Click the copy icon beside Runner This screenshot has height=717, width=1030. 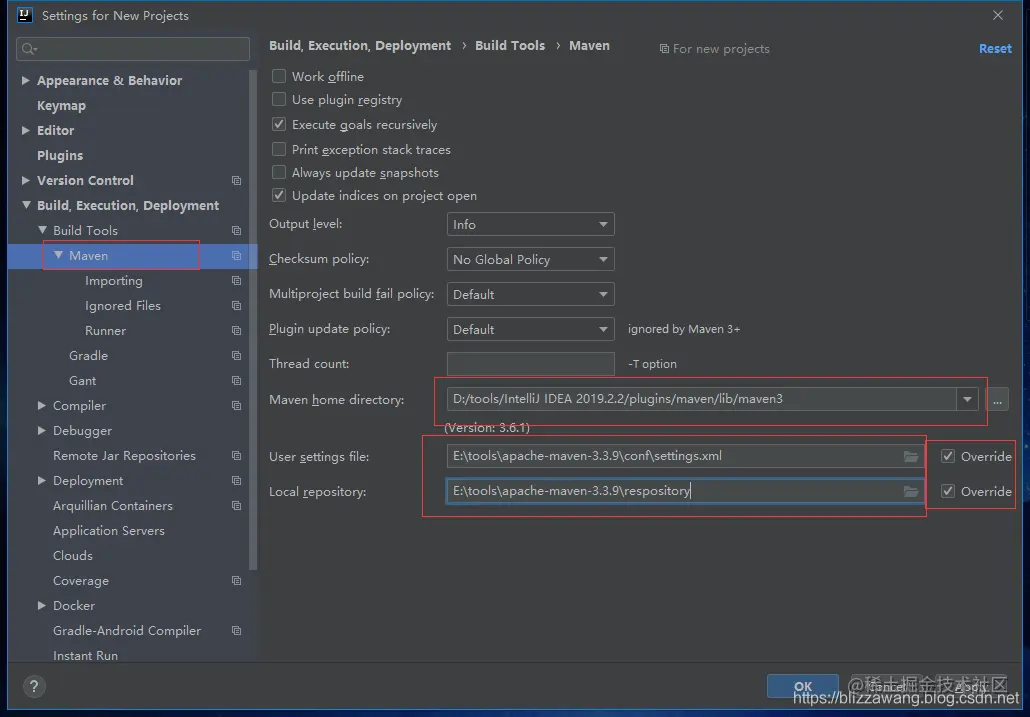click(236, 330)
